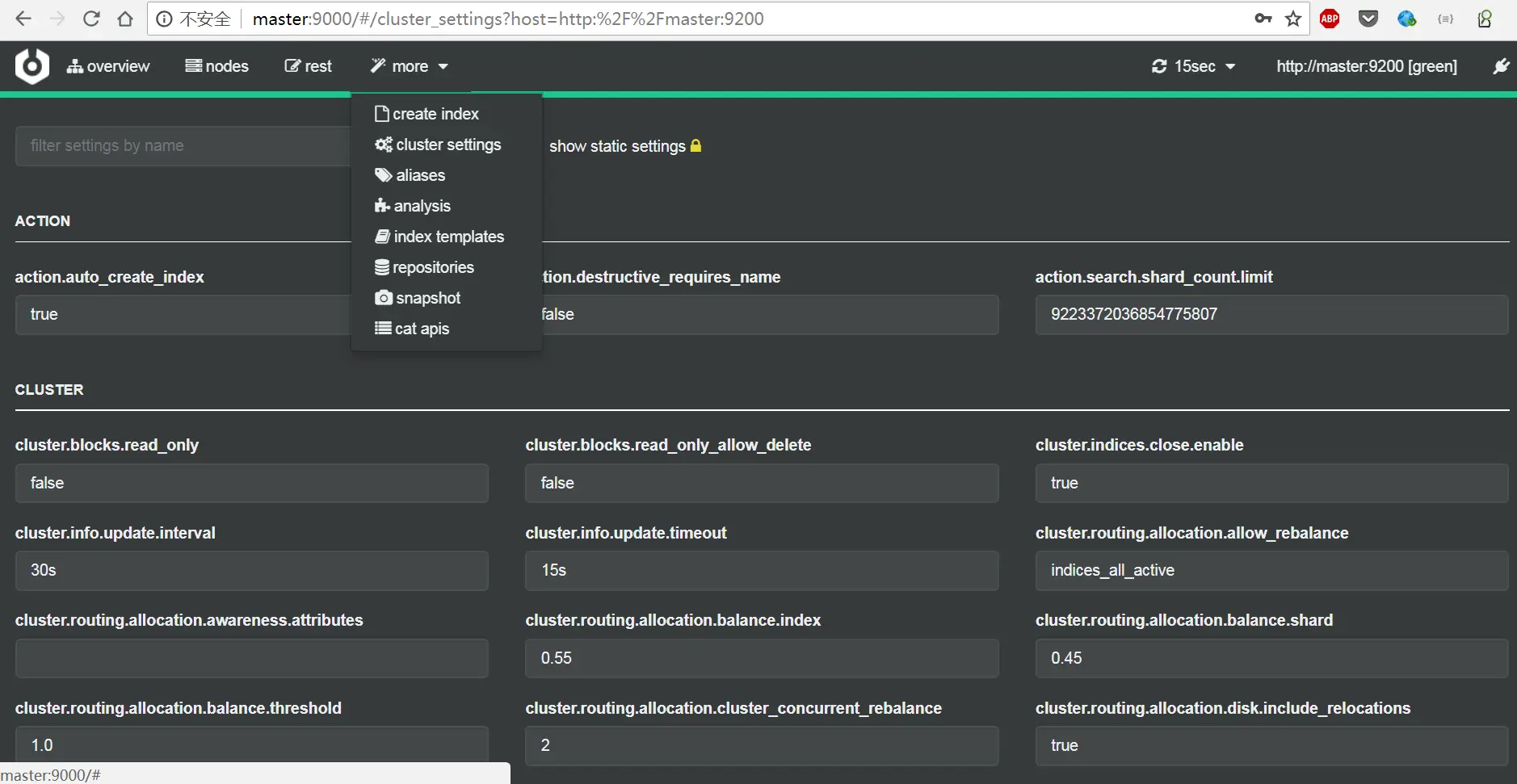Screen dimensions: 1517x784
Task: Click the filter settings by name field
Action: point(183,146)
